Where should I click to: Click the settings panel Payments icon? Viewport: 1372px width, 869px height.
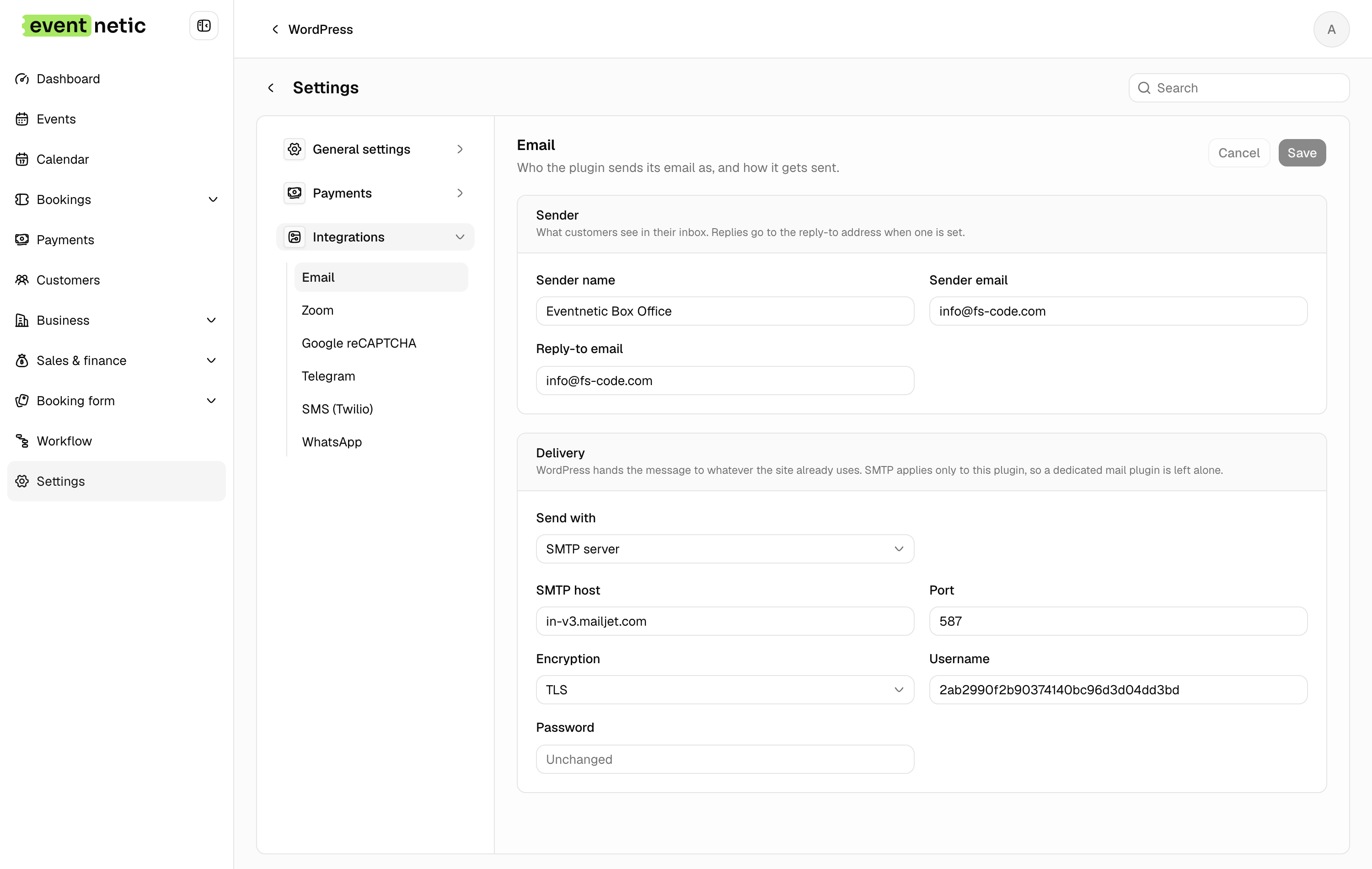pyautogui.click(x=295, y=193)
